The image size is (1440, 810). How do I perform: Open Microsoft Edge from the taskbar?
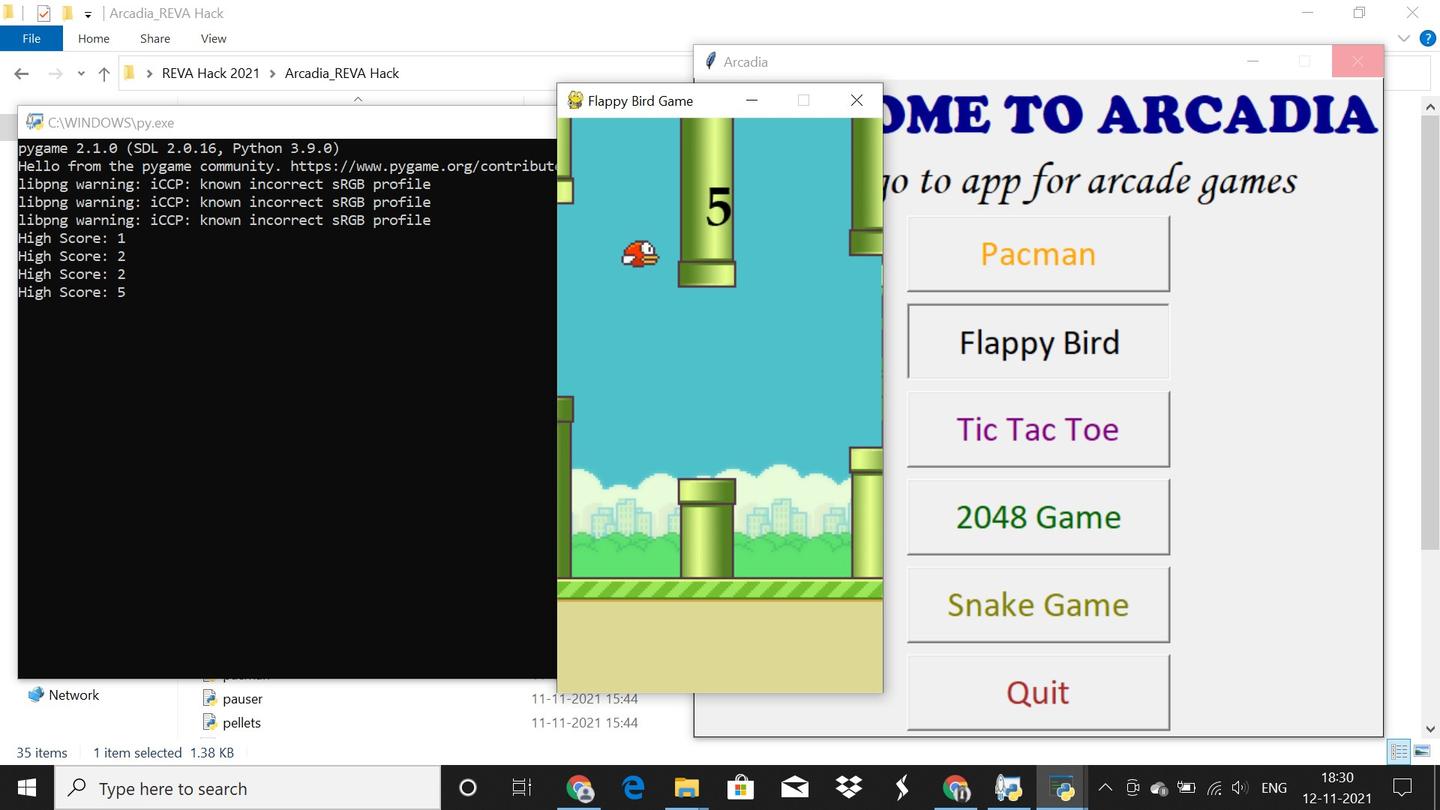(633, 788)
